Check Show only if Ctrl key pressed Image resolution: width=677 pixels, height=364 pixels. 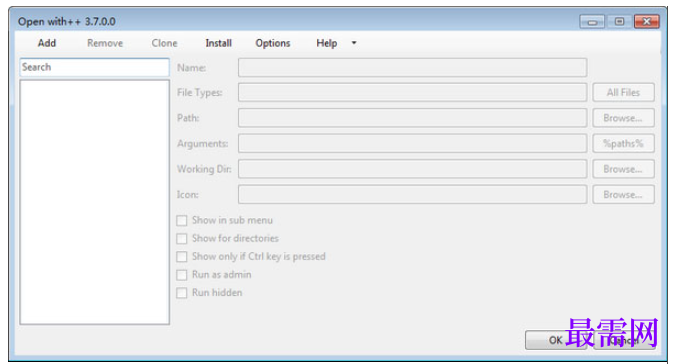[x=182, y=257]
